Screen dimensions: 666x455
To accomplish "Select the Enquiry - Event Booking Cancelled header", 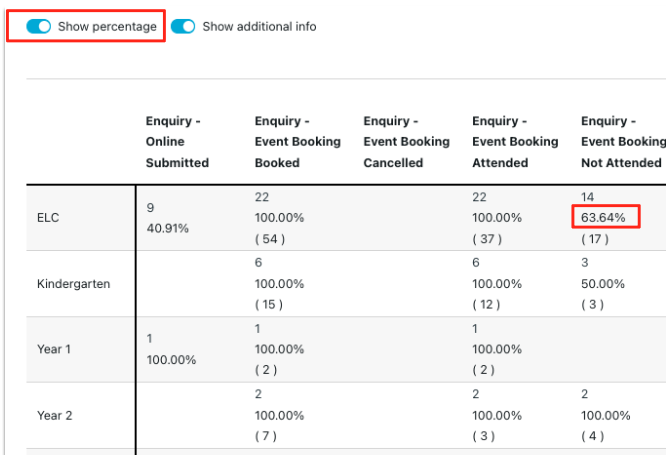I will (x=406, y=142).
